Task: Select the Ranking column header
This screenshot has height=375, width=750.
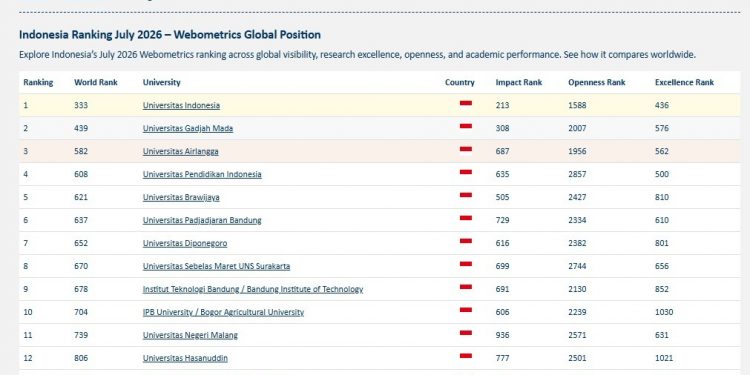Action: [38, 82]
